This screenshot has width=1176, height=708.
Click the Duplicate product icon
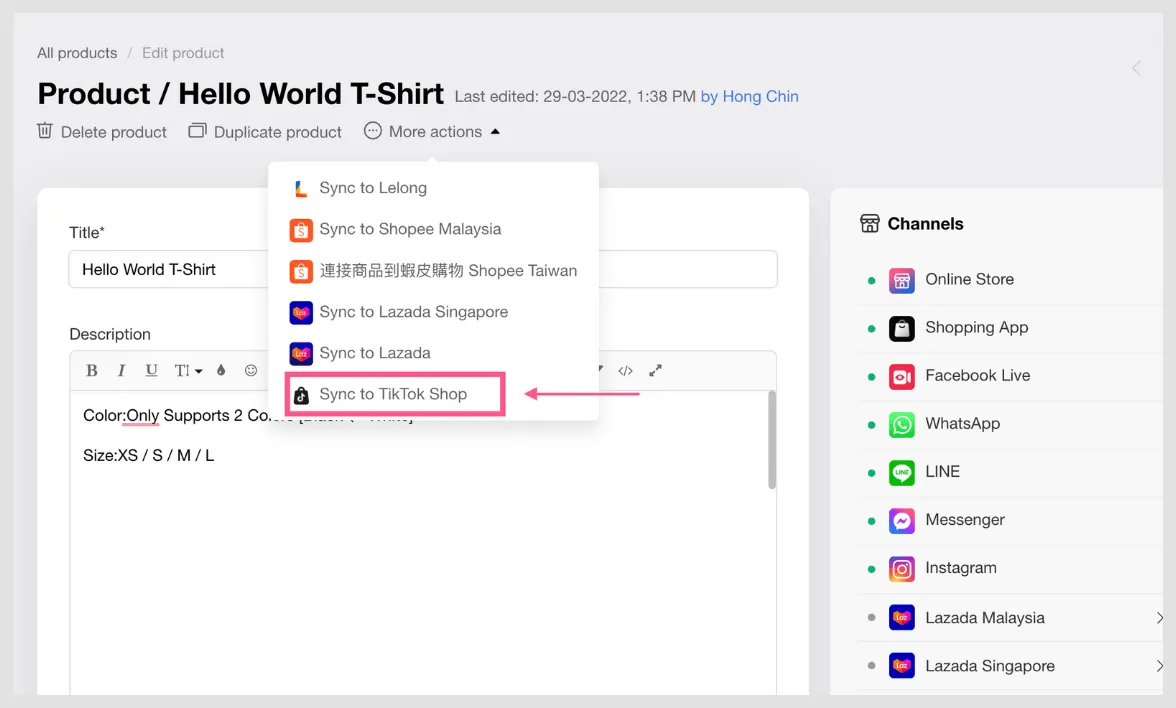tap(196, 131)
